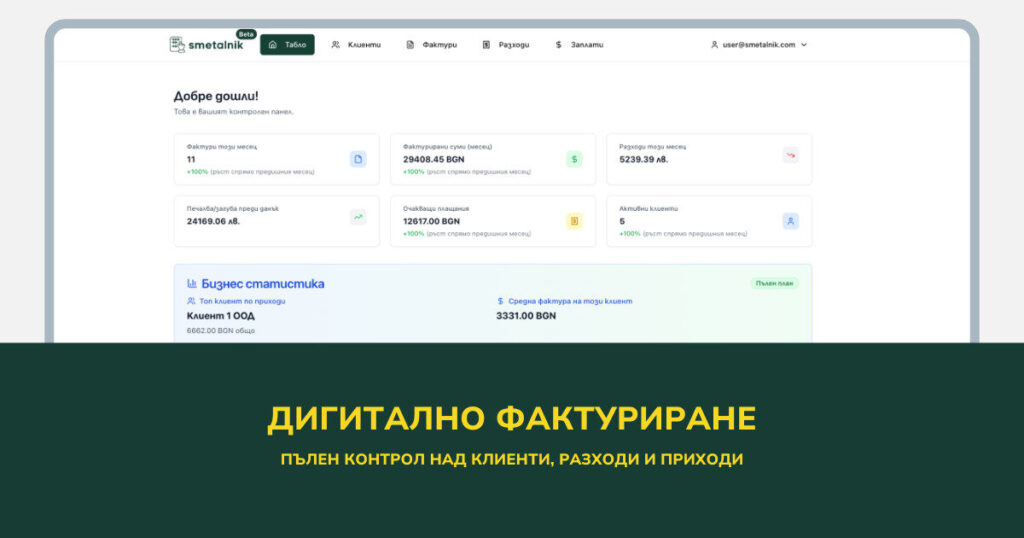Click the chevron next to the user email
The height and width of the screenshot is (538, 1024).
(804, 45)
